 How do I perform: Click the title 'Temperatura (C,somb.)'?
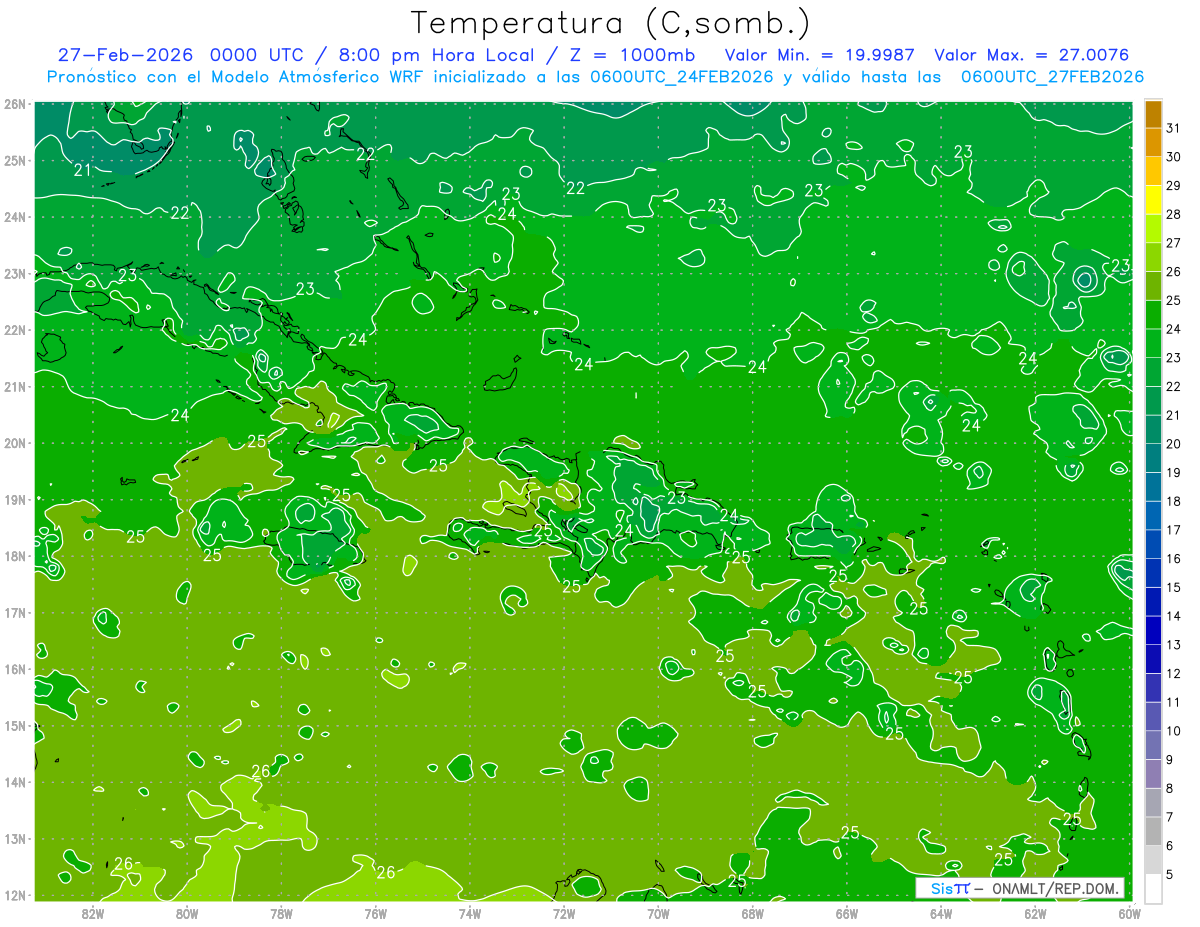612,23
